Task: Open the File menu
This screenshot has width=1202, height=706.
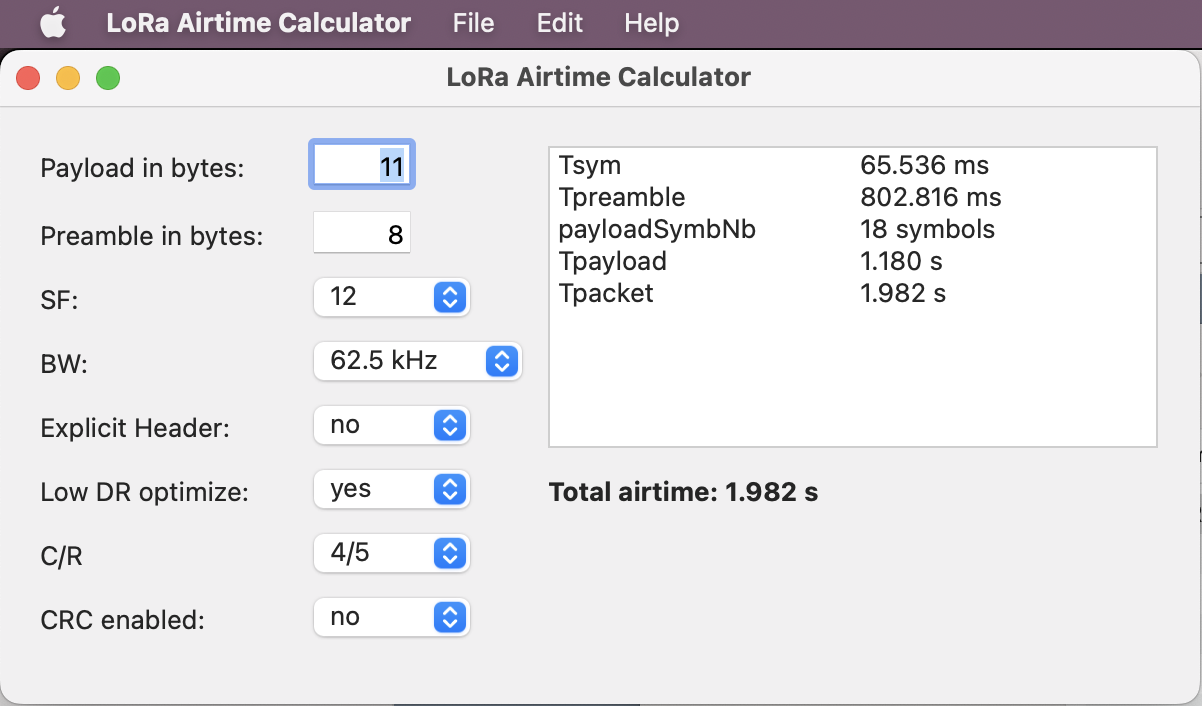Action: 473,23
